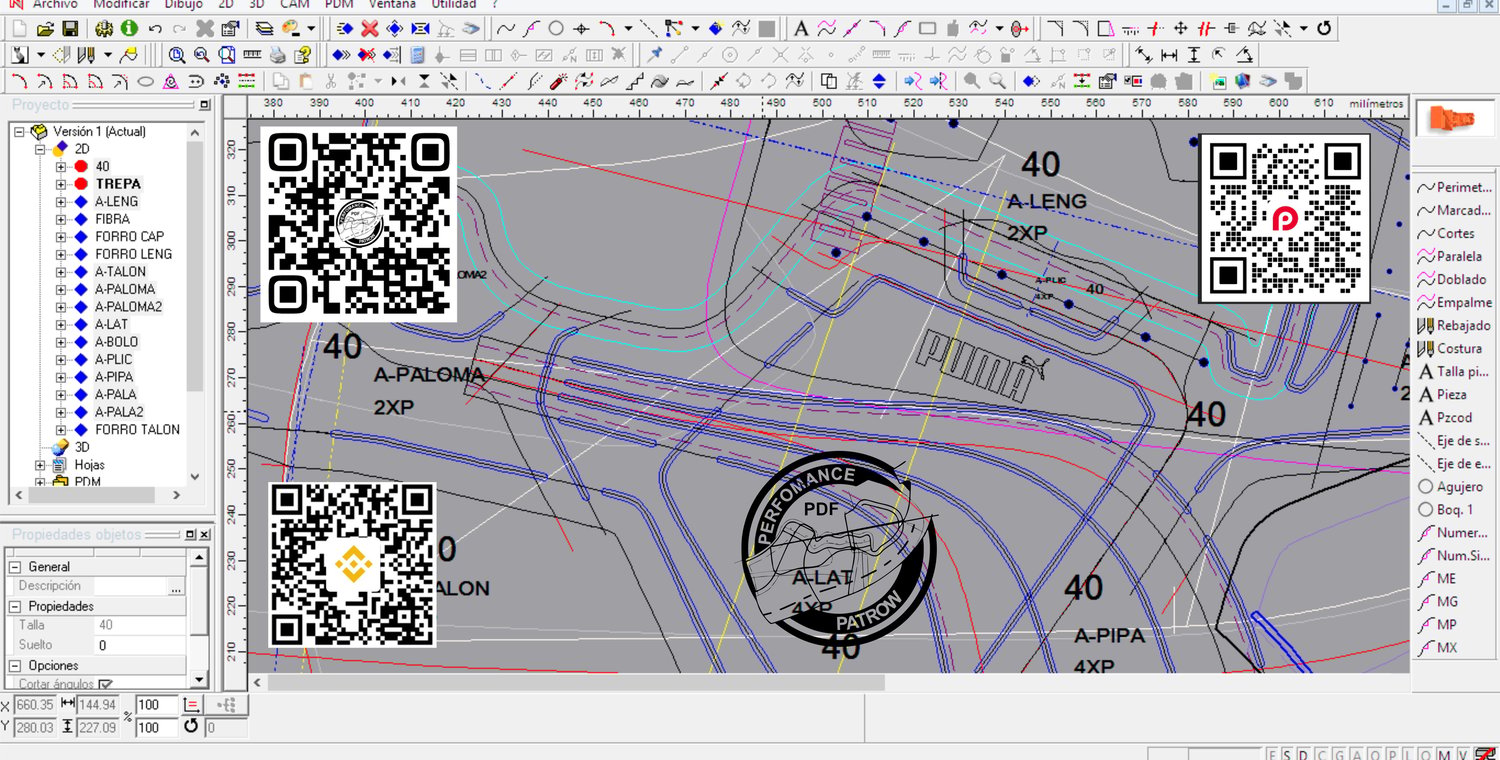Toggle the F indicator in status bar

pyautogui.click(x=1273, y=754)
